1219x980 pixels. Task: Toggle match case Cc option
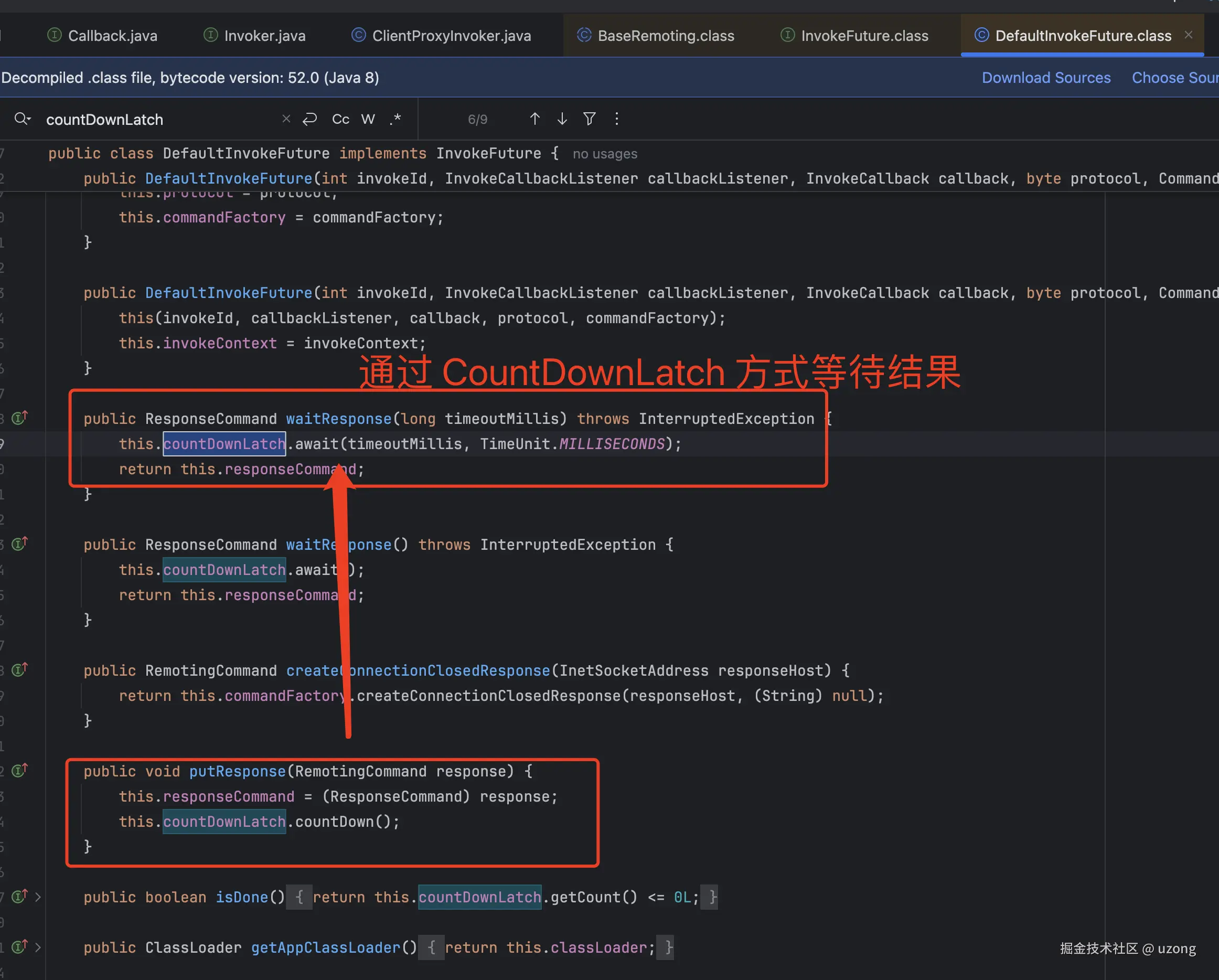click(x=340, y=119)
